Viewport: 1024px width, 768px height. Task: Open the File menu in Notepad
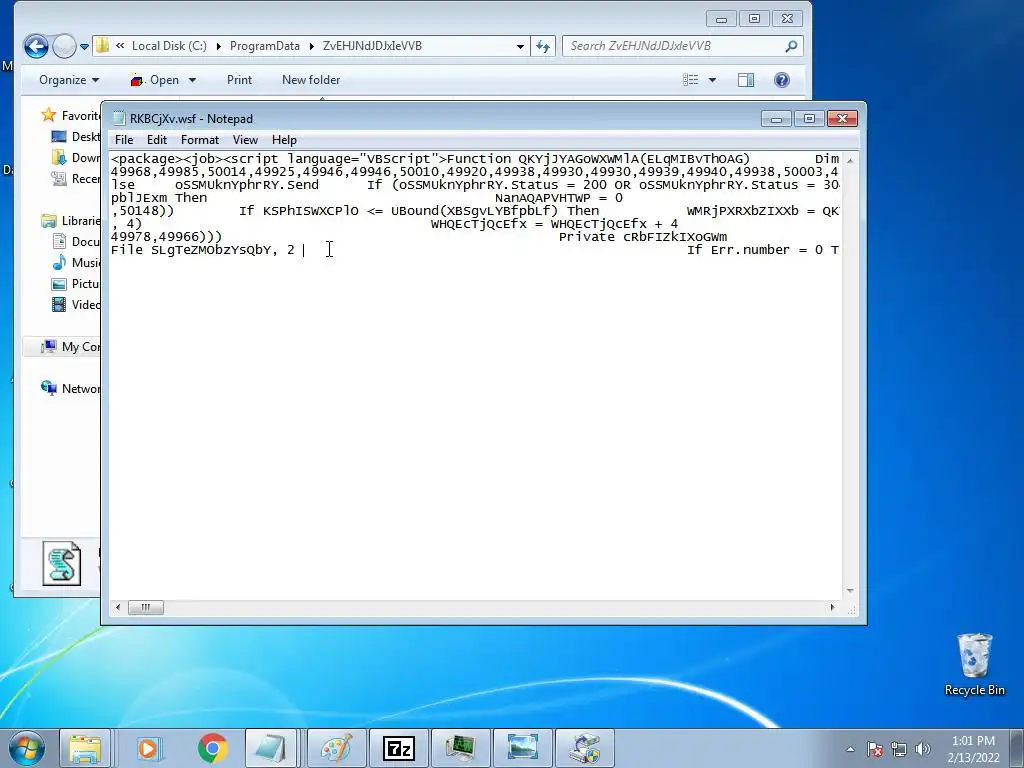123,140
